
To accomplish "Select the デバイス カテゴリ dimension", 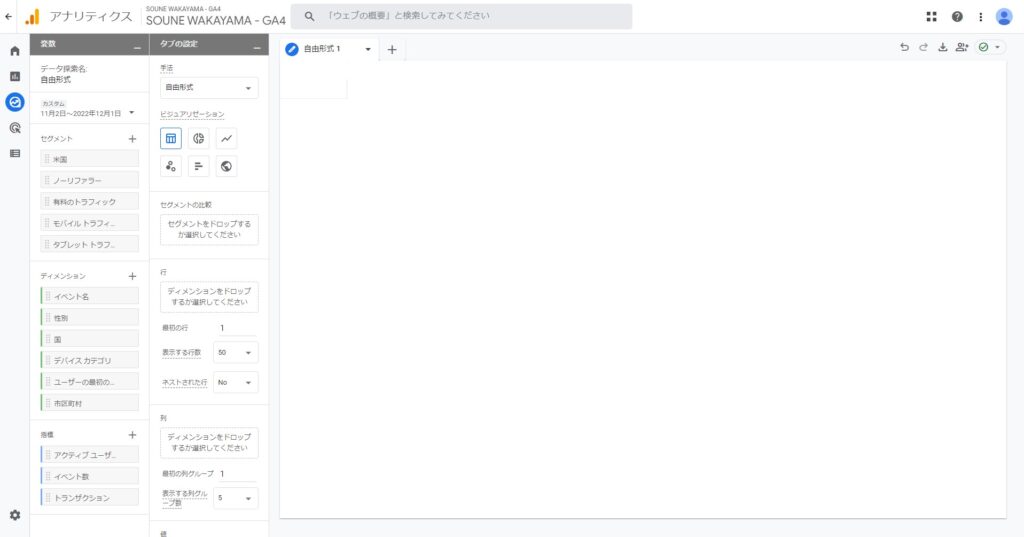I will (89, 360).
